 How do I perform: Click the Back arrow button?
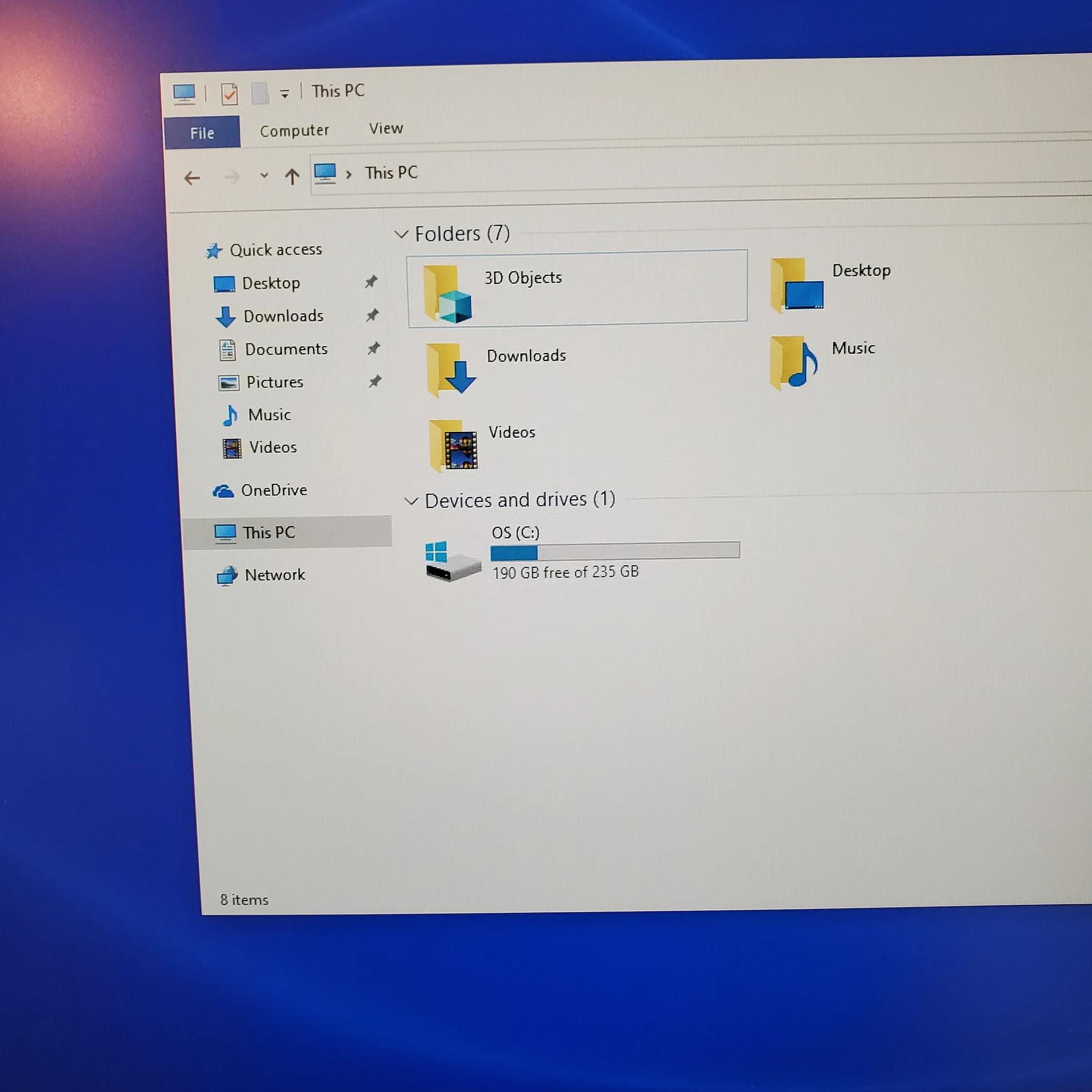pyautogui.click(x=192, y=178)
